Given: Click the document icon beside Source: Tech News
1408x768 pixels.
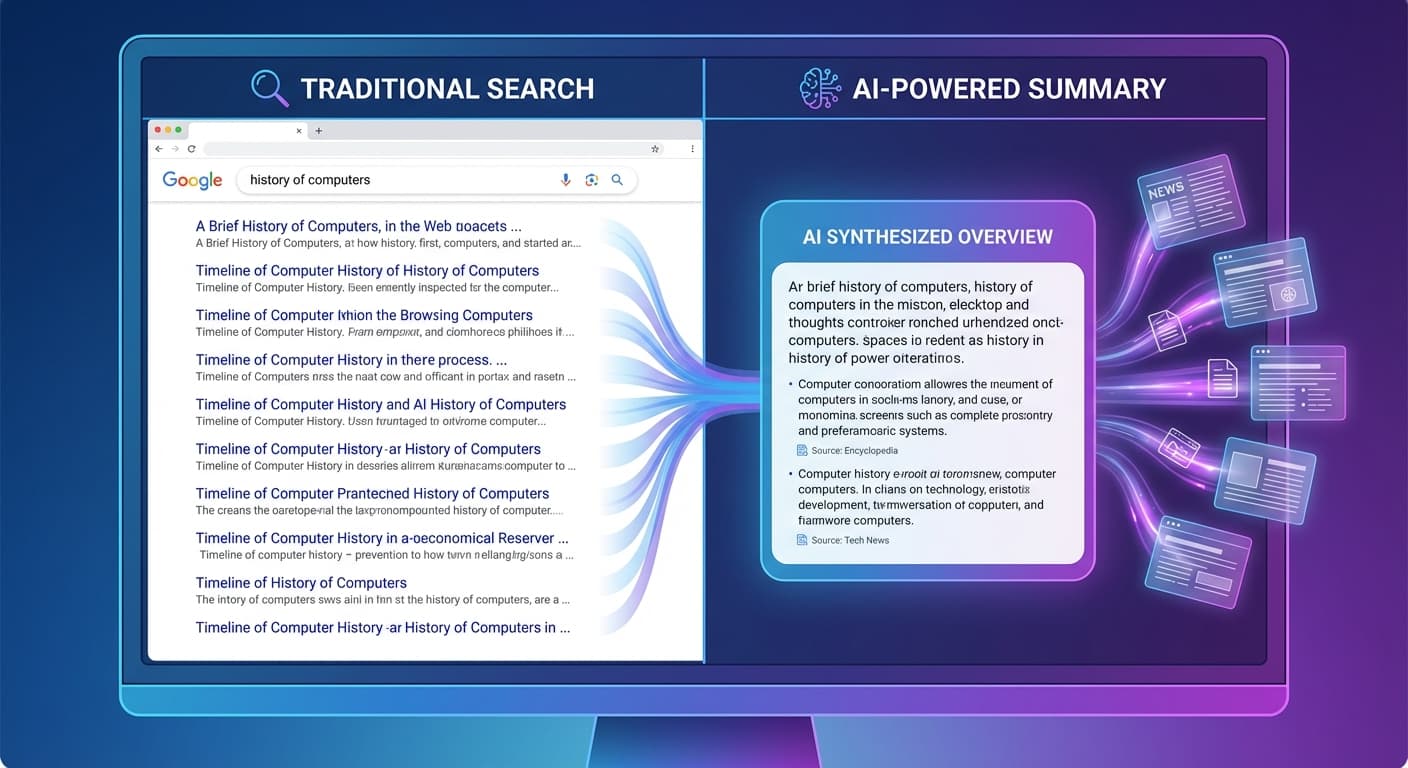Looking at the screenshot, I should tap(800, 540).
